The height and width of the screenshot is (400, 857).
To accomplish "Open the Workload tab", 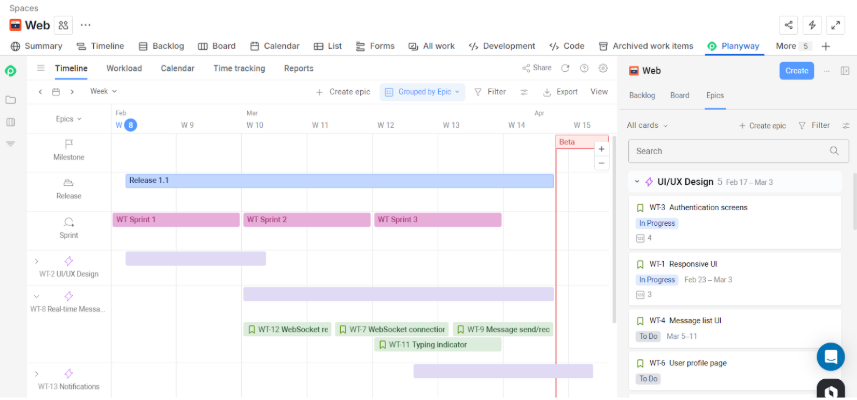I will click(x=124, y=68).
